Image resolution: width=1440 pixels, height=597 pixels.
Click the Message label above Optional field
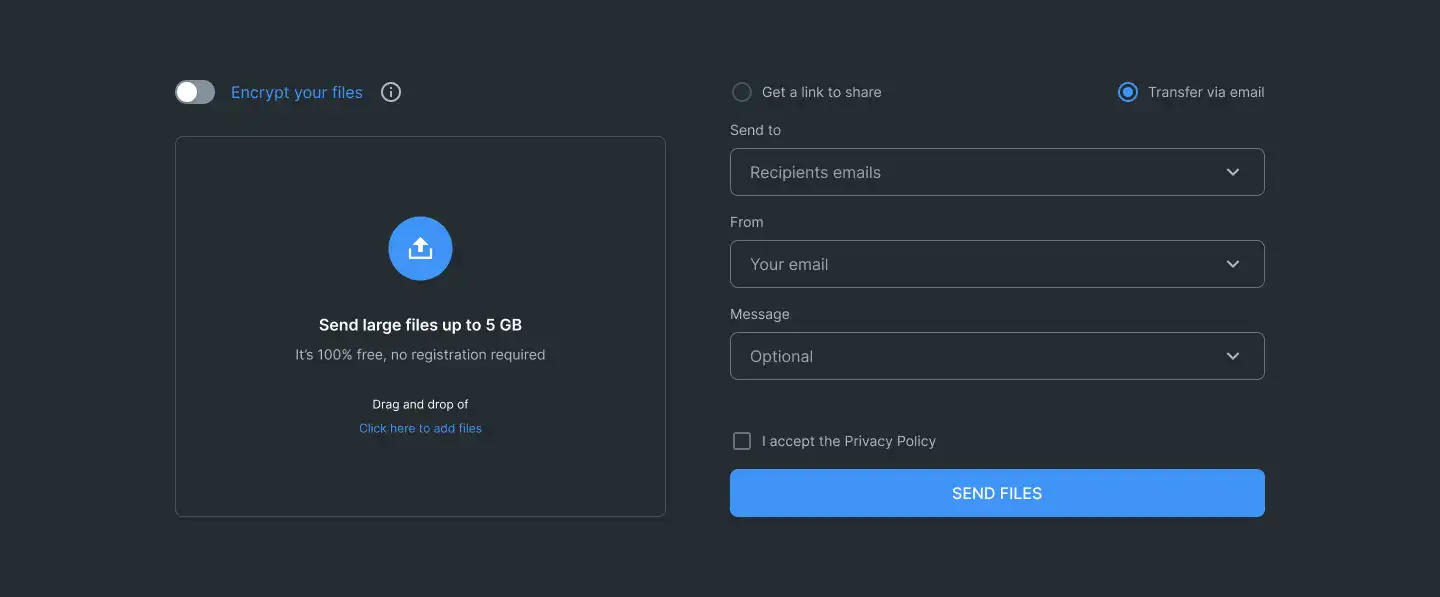click(x=759, y=314)
